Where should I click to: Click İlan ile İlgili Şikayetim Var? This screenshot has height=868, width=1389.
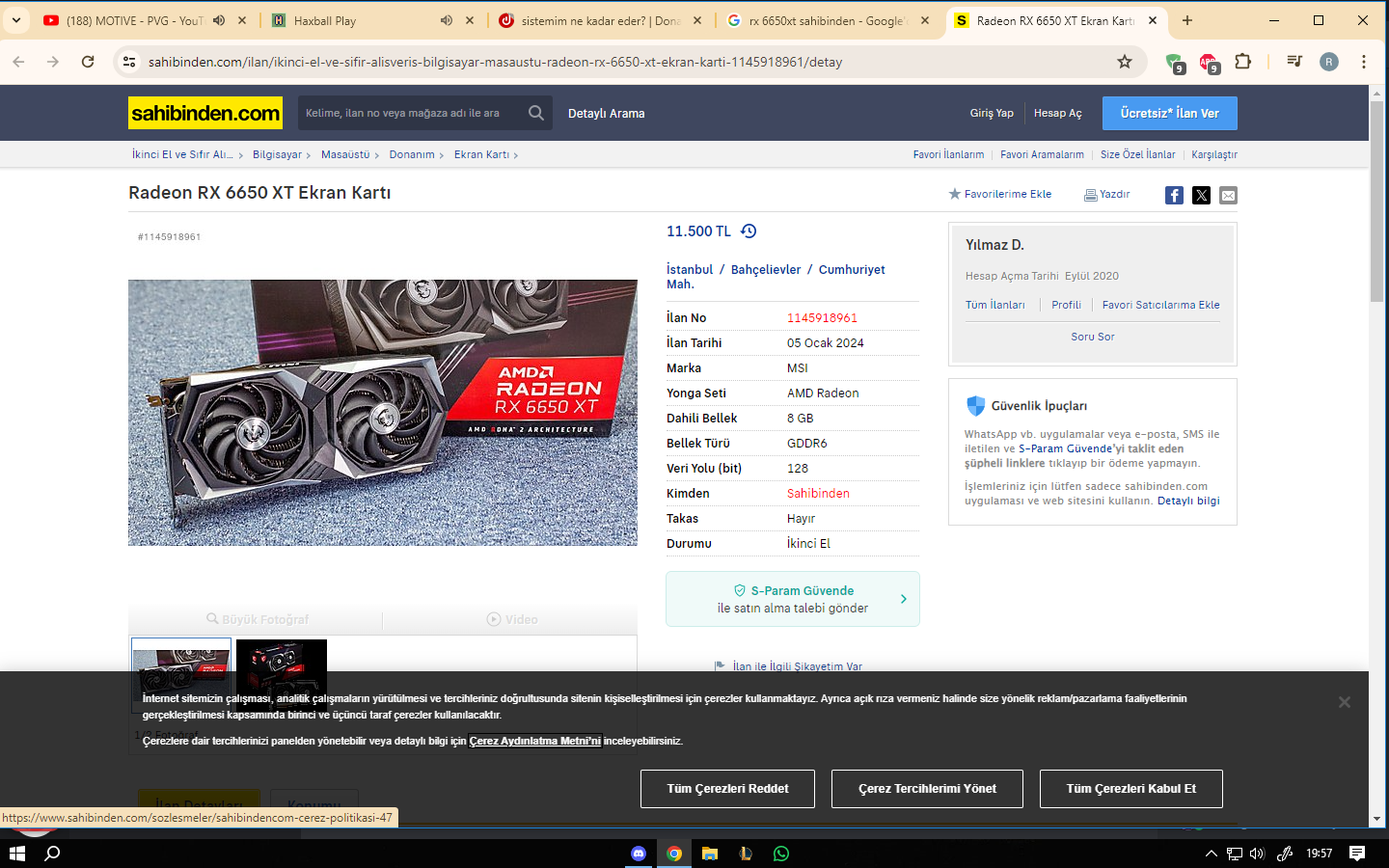pyautogui.click(x=797, y=666)
